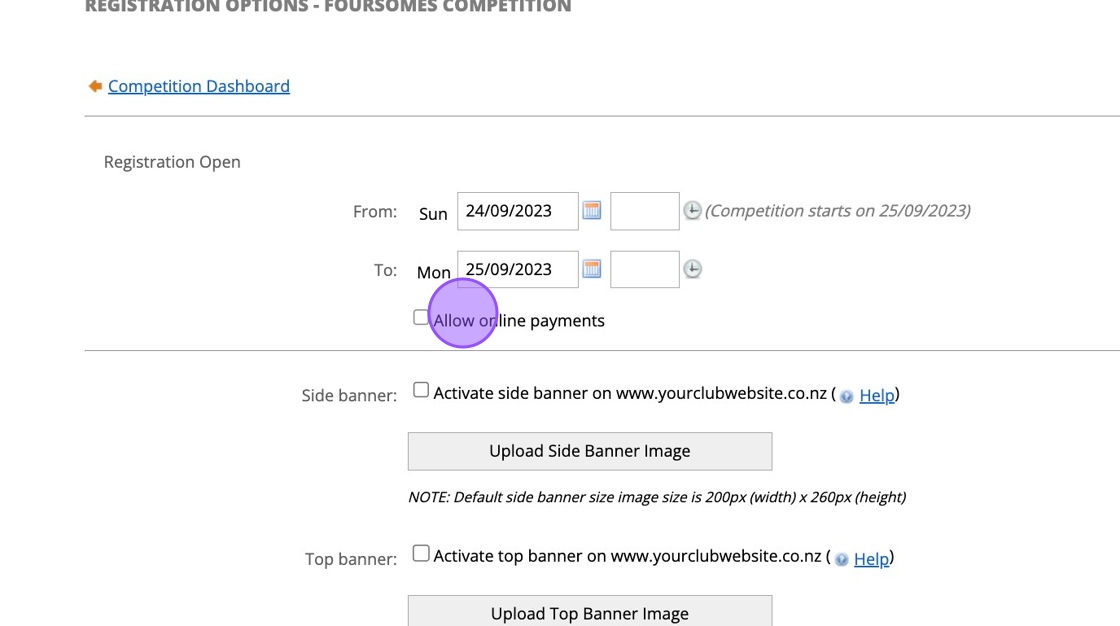Focus the From time input box
The height and width of the screenshot is (626, 1120).
[x=644, y=211]
